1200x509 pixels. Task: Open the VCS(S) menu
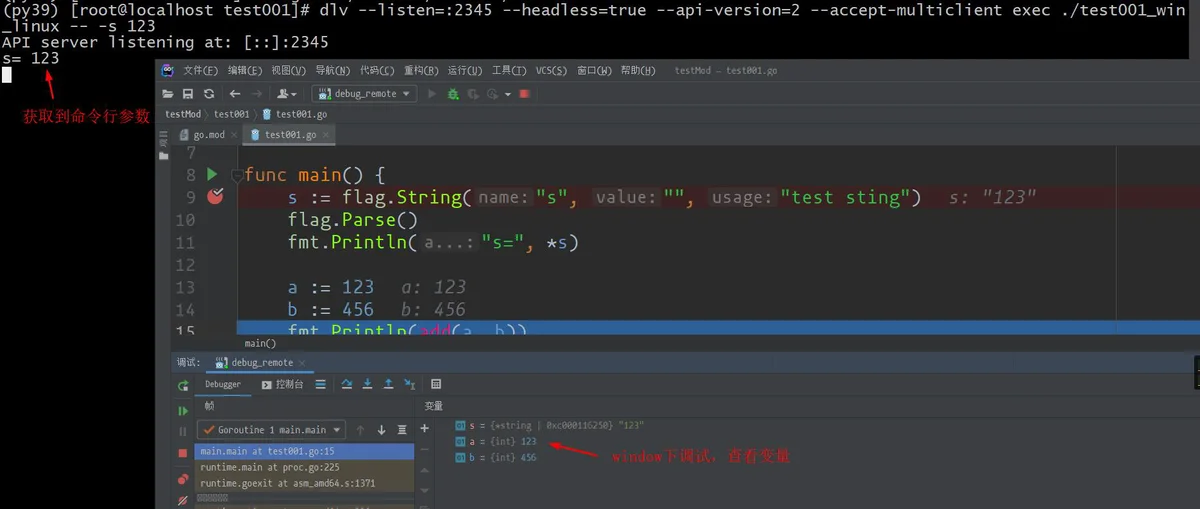[551, 71]
